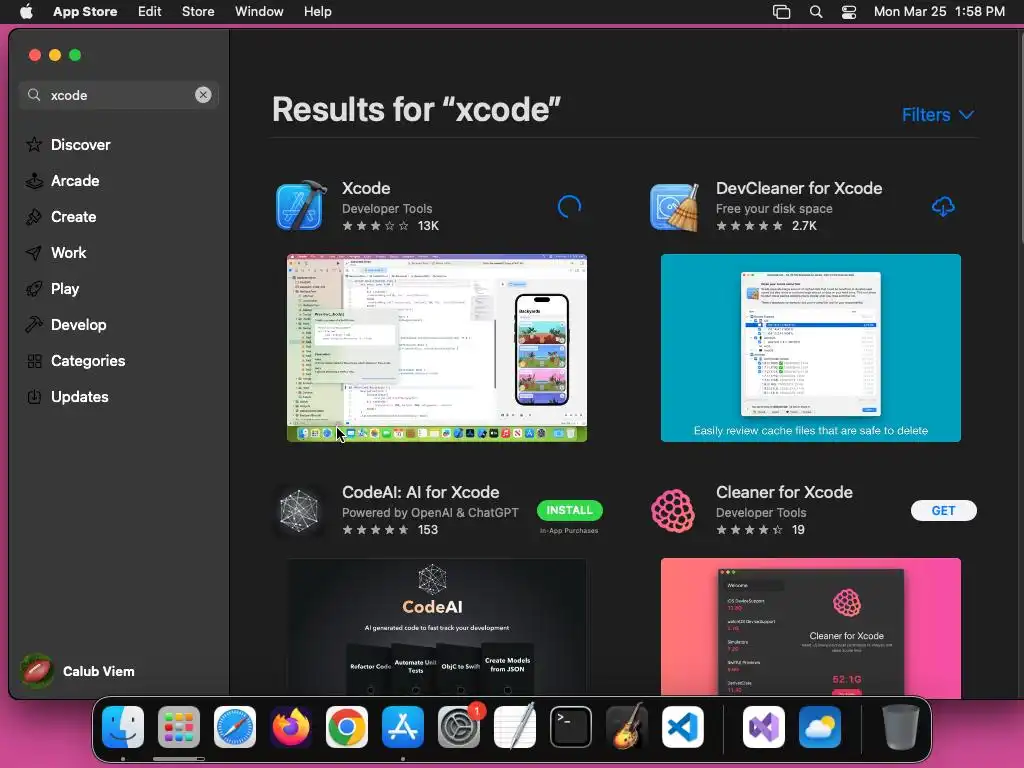Screen dimensions: 1024x768
Task: Open System Settings from the Dock
Action: tap(459, 727)
